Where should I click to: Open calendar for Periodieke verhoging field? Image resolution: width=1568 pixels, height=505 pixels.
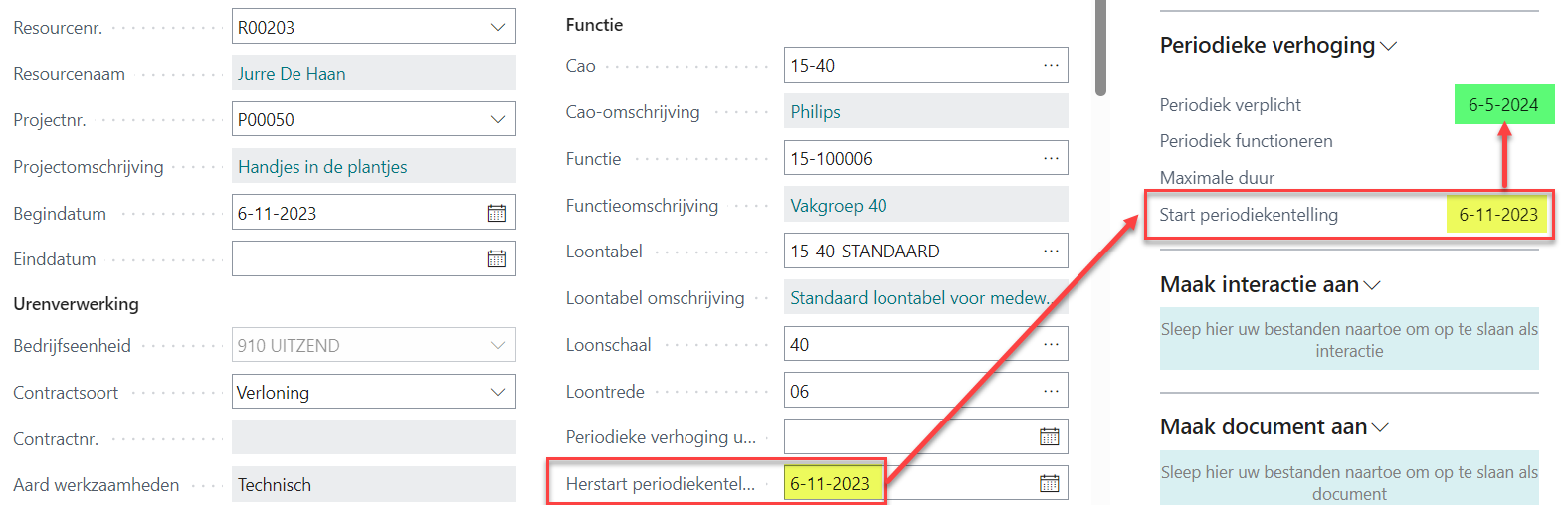1049,436
